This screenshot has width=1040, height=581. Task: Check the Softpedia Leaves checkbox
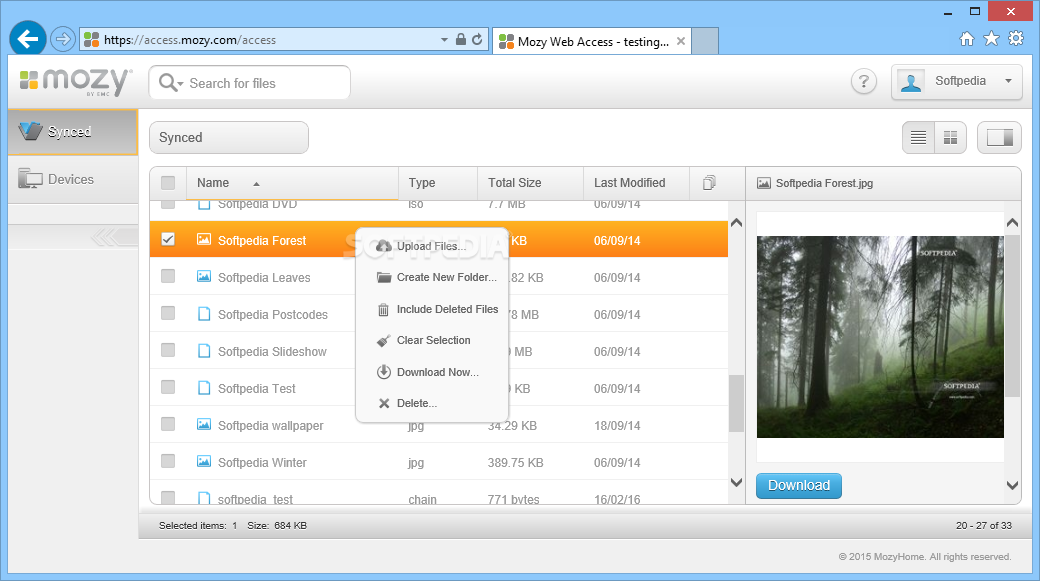[168, 276]
